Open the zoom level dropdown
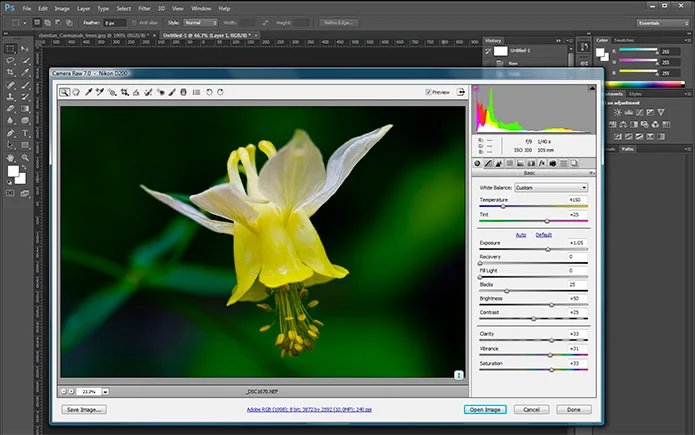The height and width of the screenshot is (435, 695). pyautogui.click(x=105, y=391)
